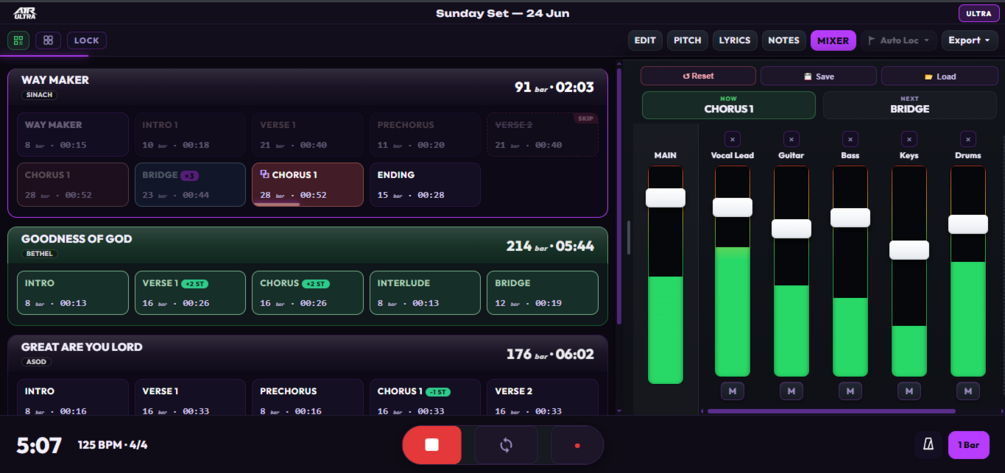The height and width of the screenshot is (473, 1005).
Task: Remove the Vocal Lead channel with its X icon
Action: (732, 138)
